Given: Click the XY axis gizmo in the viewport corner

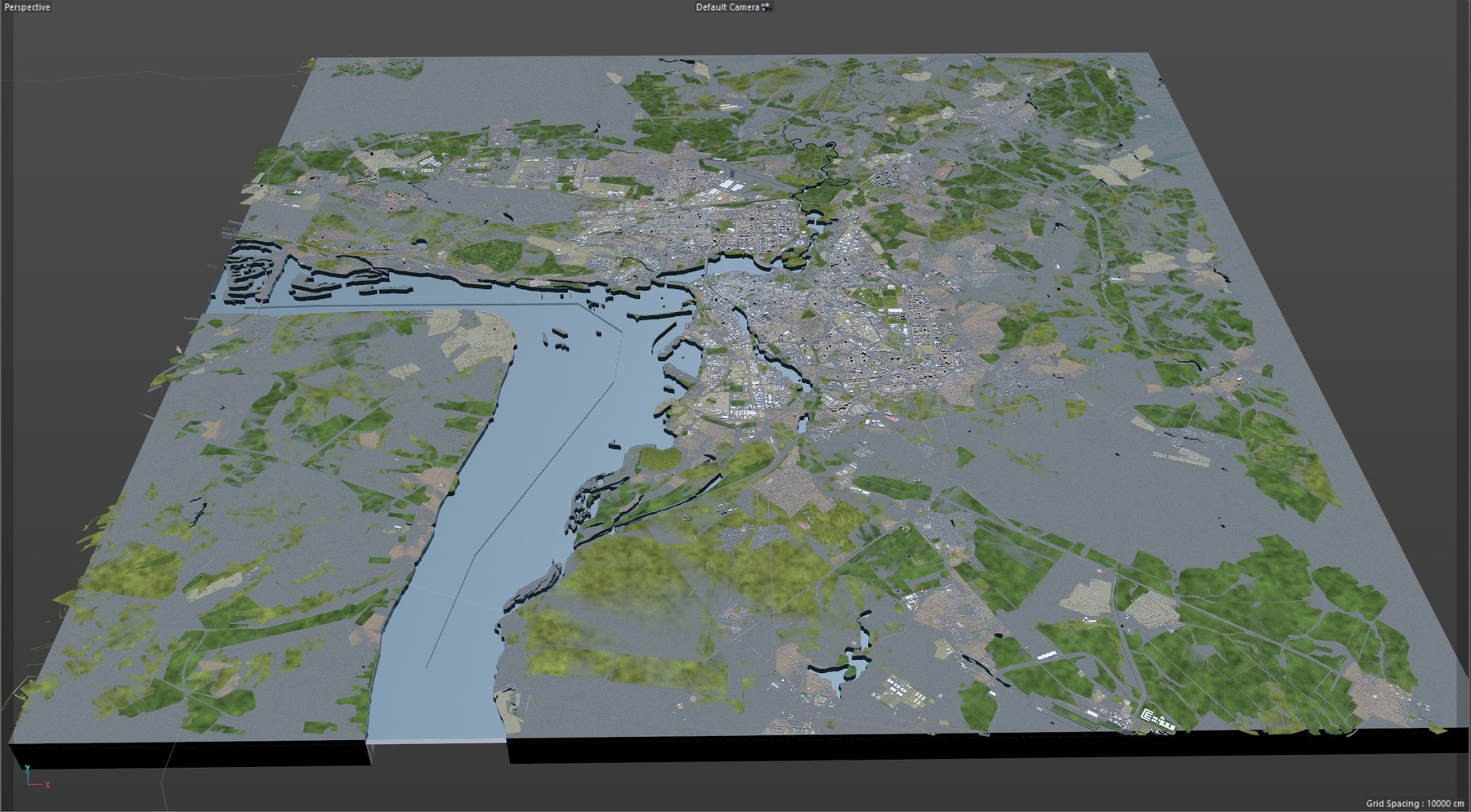Looking at the screenshot, I should (36, 777).
